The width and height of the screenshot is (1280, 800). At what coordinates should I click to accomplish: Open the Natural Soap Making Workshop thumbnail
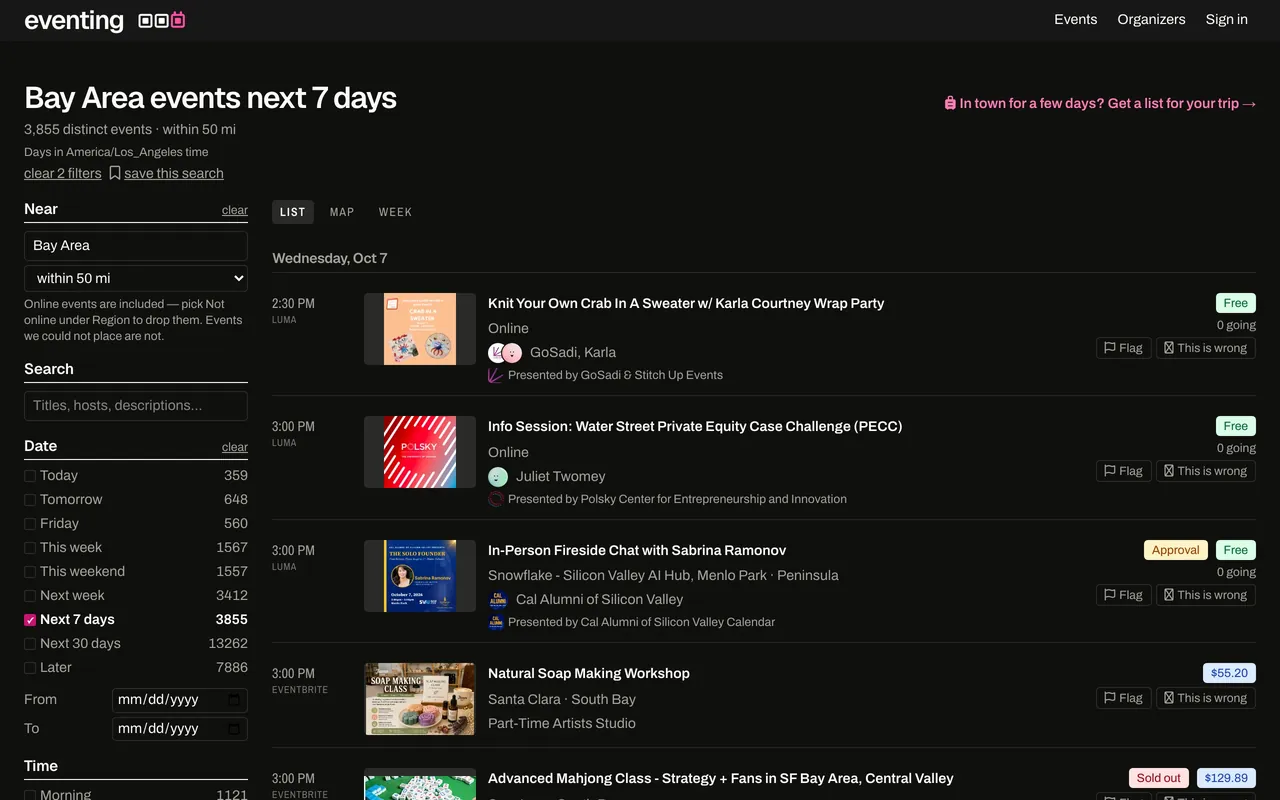pos(420,699)
